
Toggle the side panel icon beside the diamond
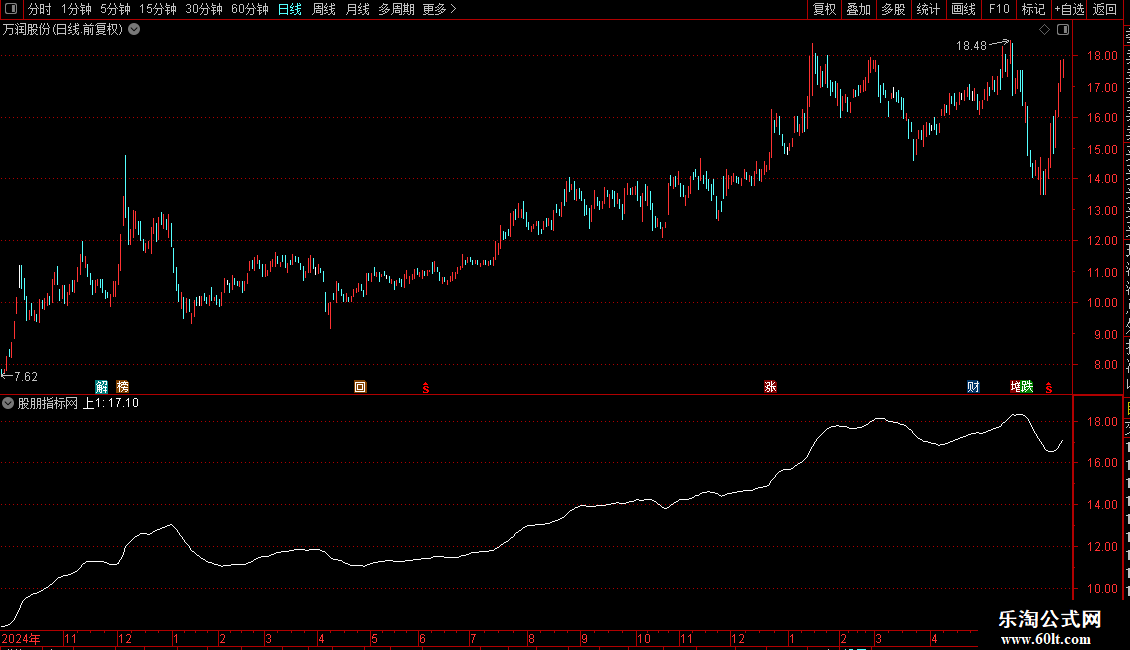1063,30
